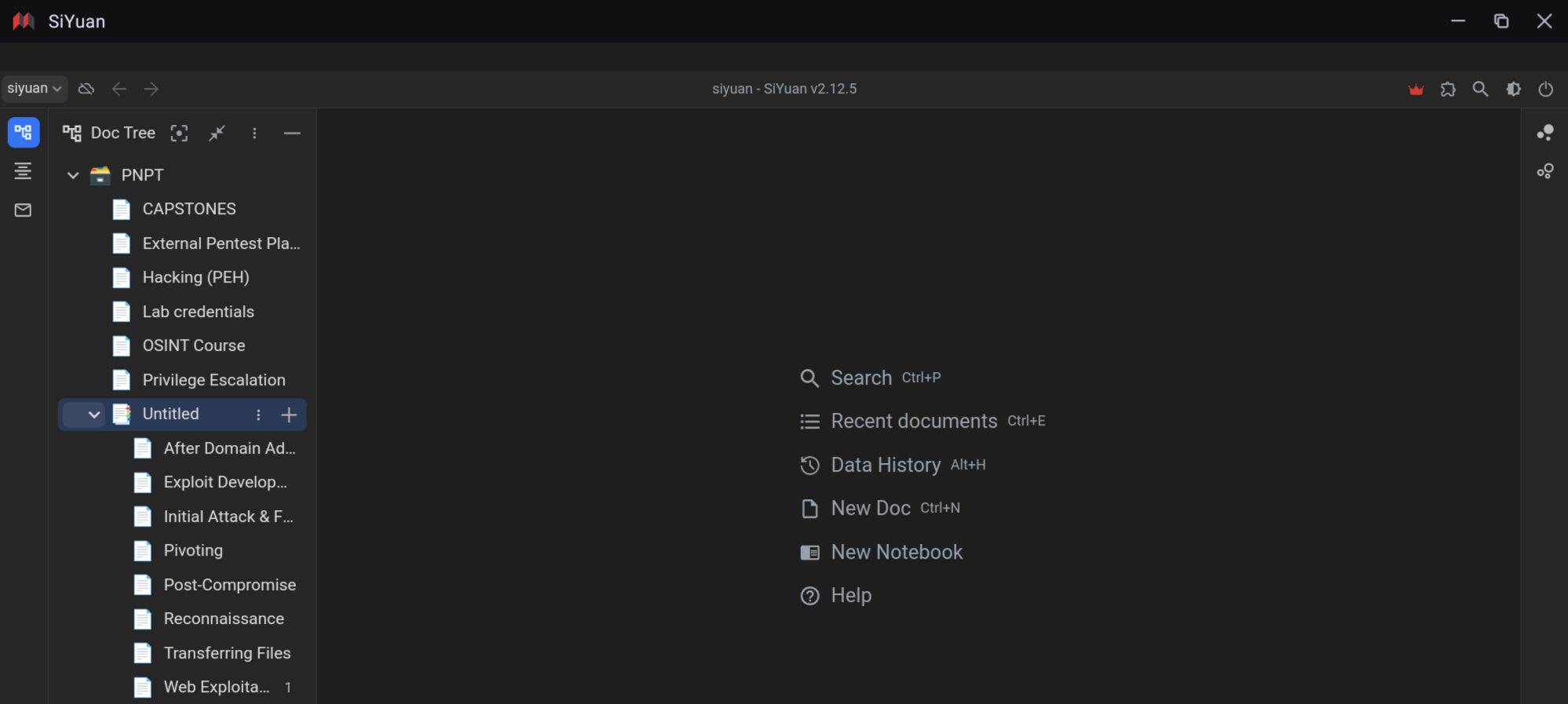Open the siyuan workspace dropdown
The width and height of the screenshot is (1568, 704).
[34, 89]
